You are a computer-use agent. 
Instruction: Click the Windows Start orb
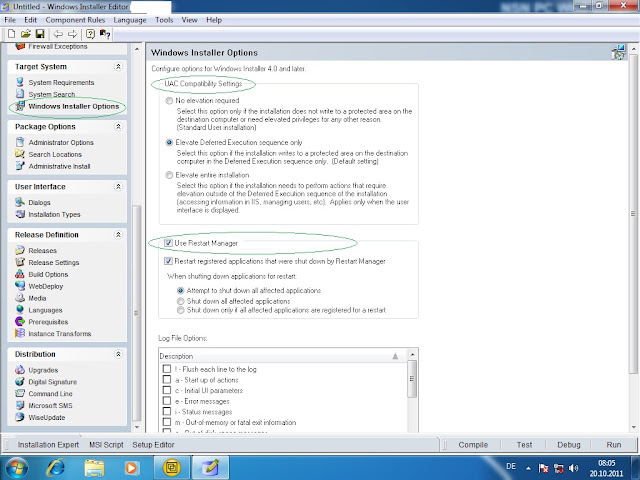pos(17,468)
